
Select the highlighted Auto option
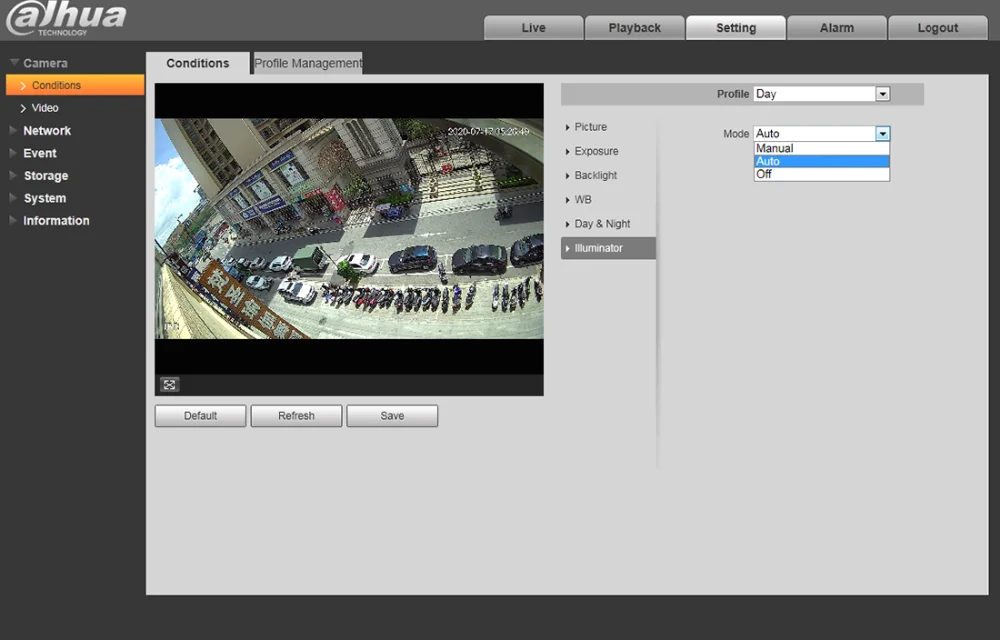click(821, 161)
